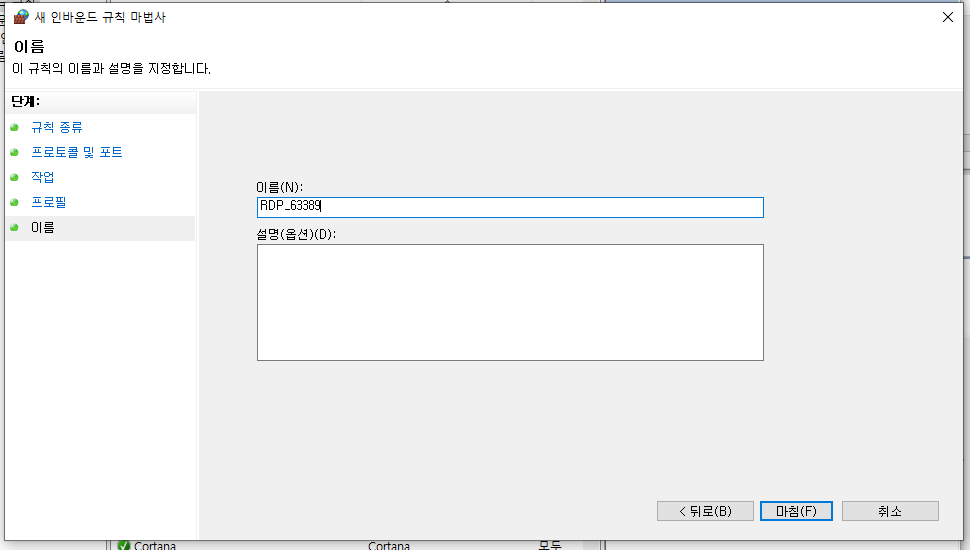Go back with the 뒤로(B) button
The width and height of the screenshot is (970, 550).
[705, 511]
